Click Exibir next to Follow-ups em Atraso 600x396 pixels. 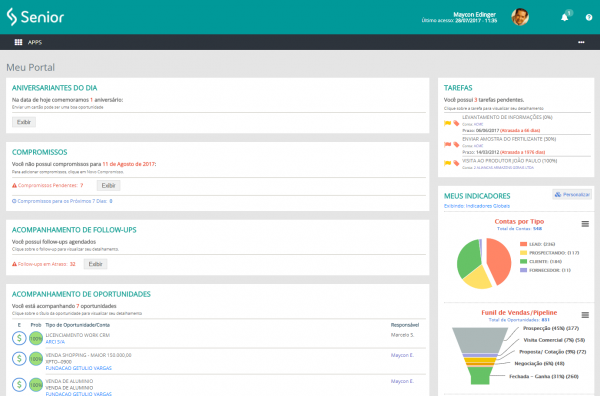tap(95, 264)
